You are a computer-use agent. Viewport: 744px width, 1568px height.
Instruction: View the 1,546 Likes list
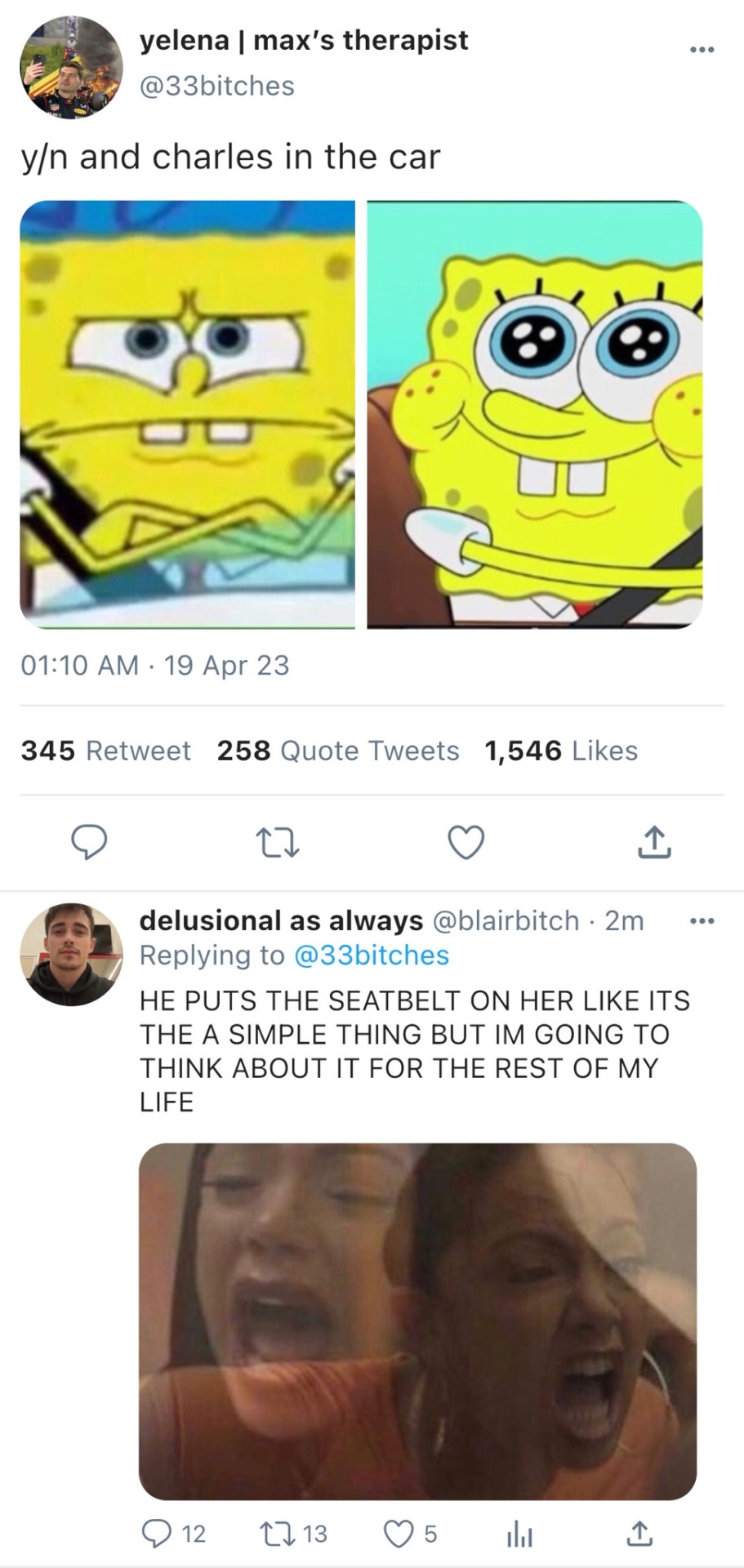pyautogui.click(x=561, y=751)
